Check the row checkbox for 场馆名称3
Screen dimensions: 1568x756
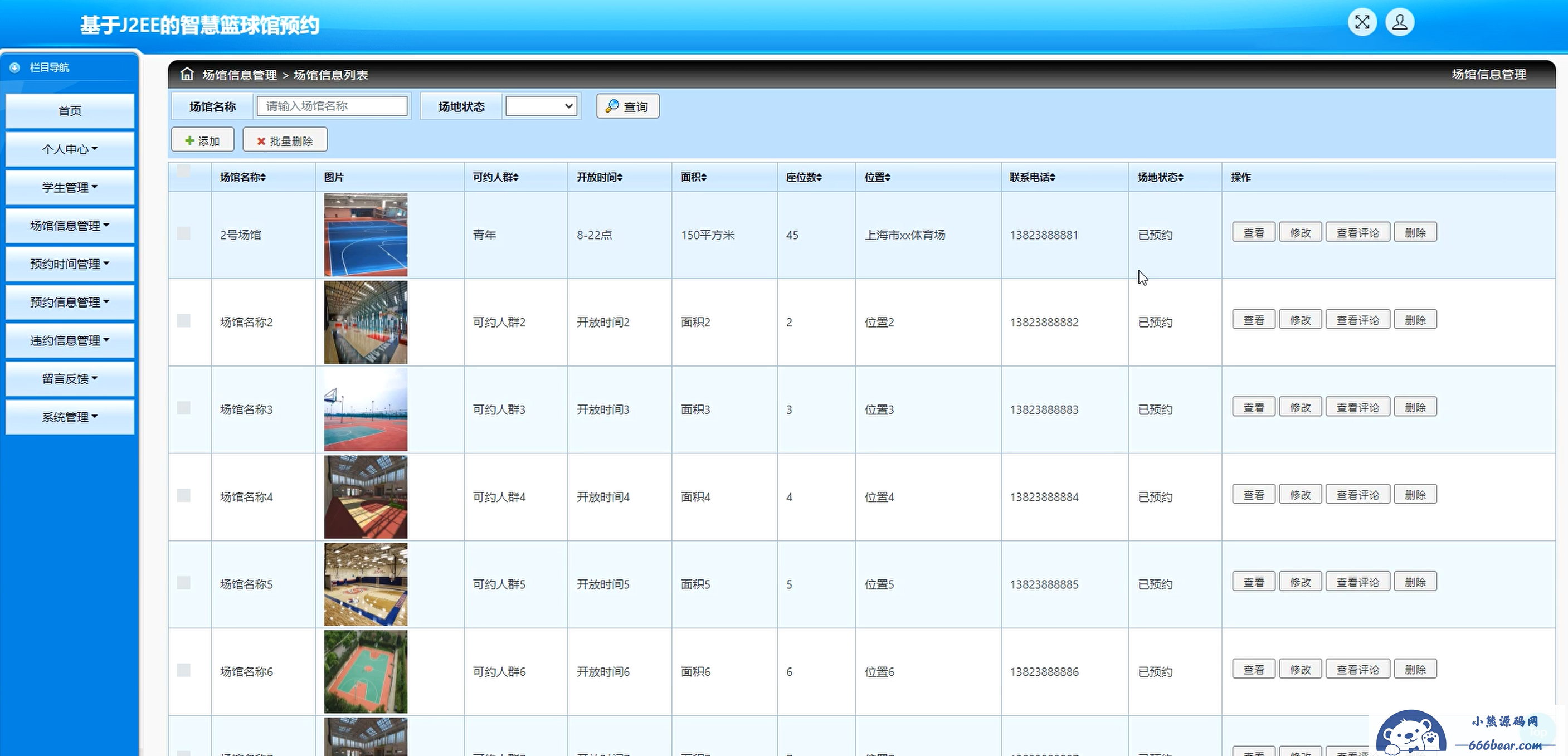[183, 408]
